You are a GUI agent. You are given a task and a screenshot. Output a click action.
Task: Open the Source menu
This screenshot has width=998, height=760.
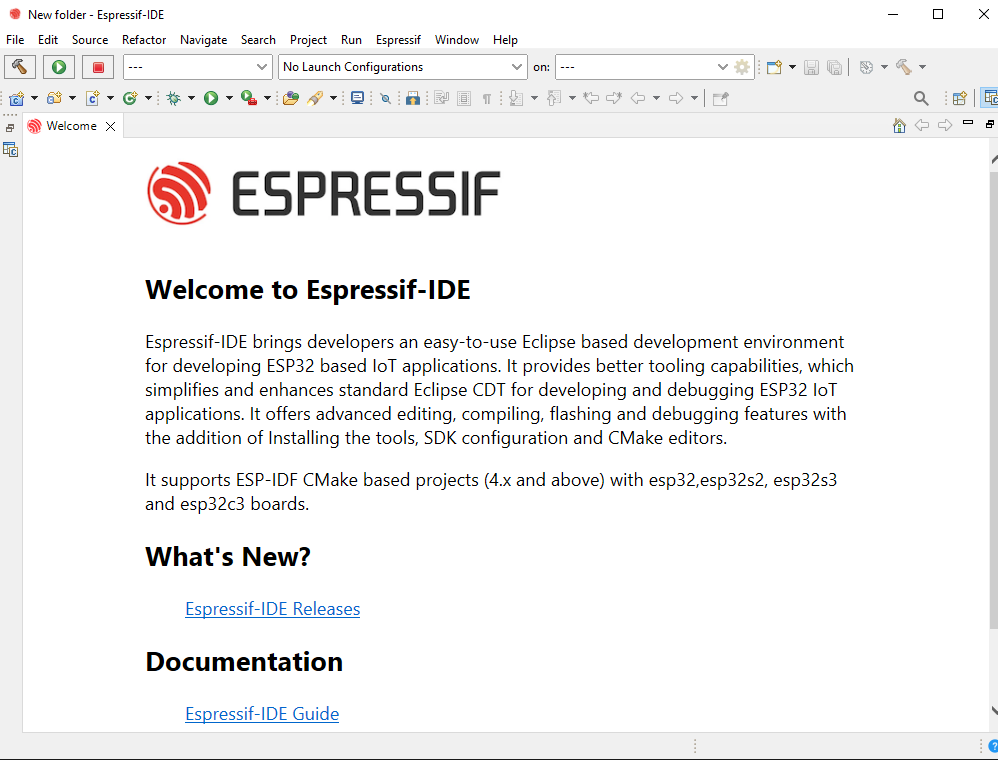coord(90,39)
